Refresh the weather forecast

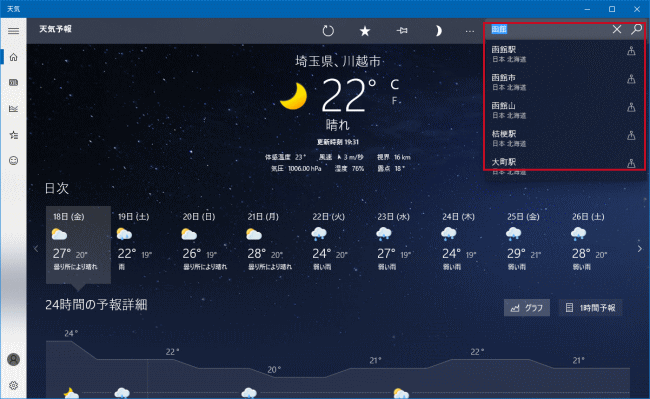pos(328,31)
